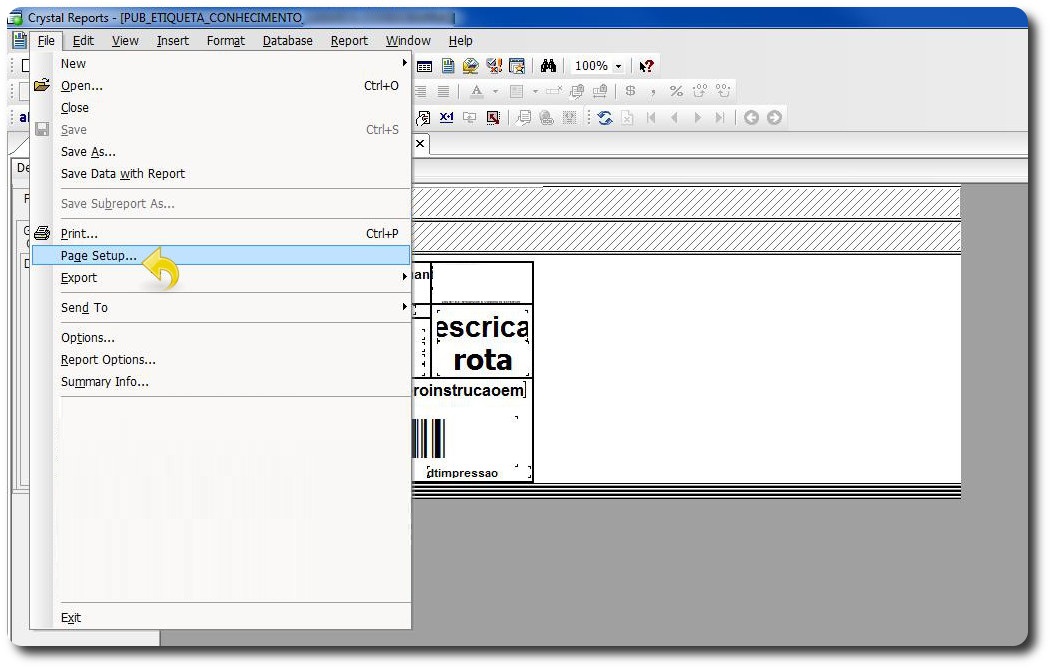Viewport: 1051px width, 669px height.
Task: Expand the Send To submenu
Action: [404, 307]
